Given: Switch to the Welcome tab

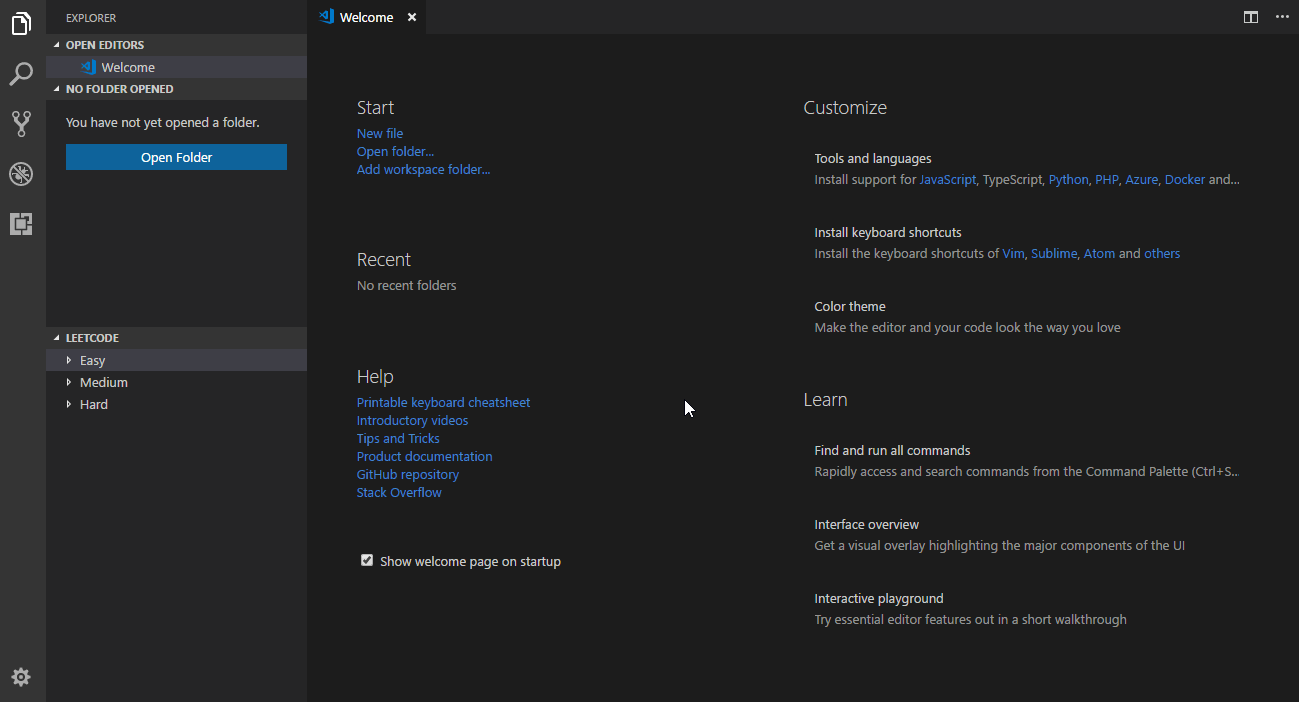Looking at the screenshot, I should click(x=366, y=17).
